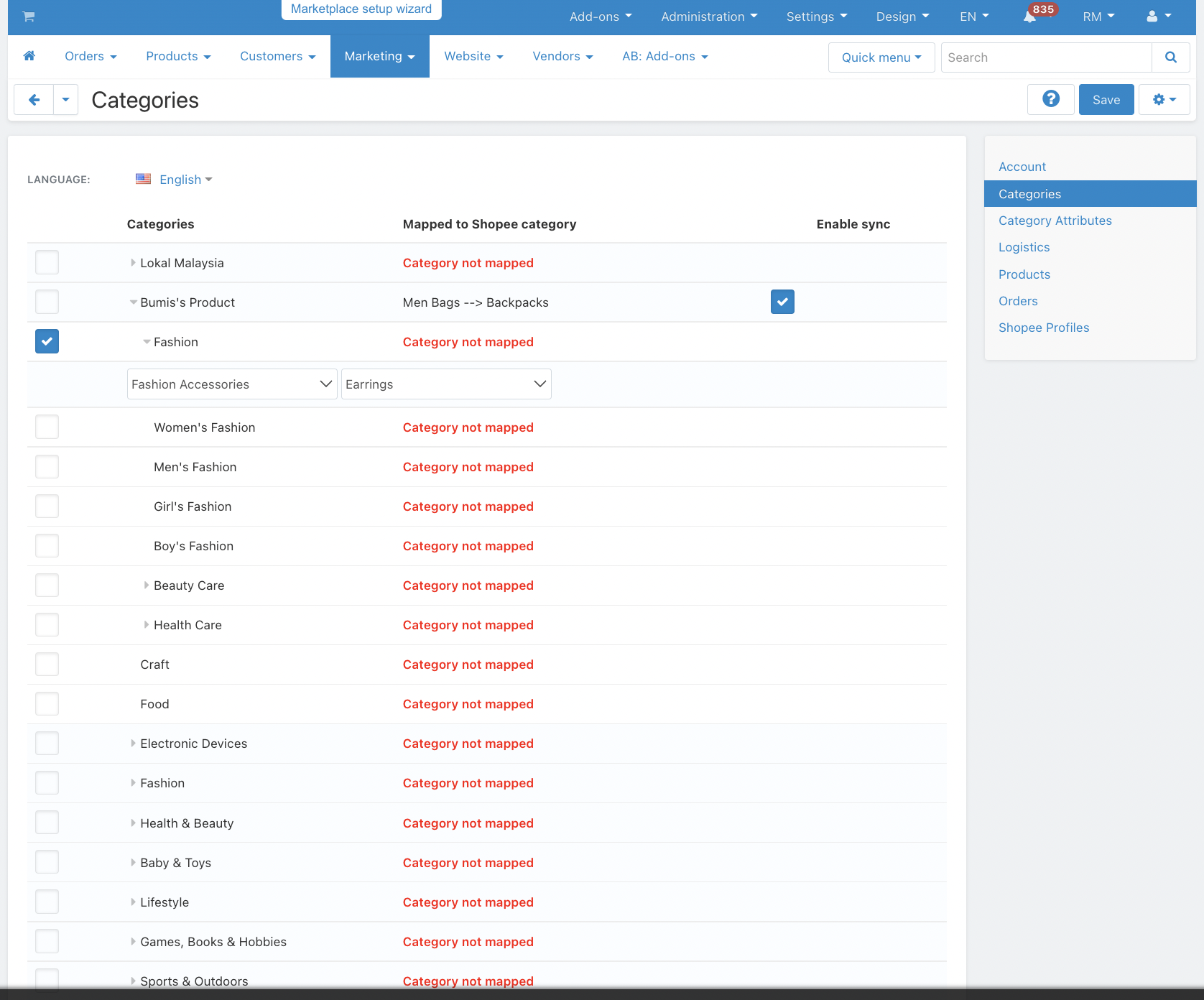Expand the Health & Beauty category

coord(133,823)
